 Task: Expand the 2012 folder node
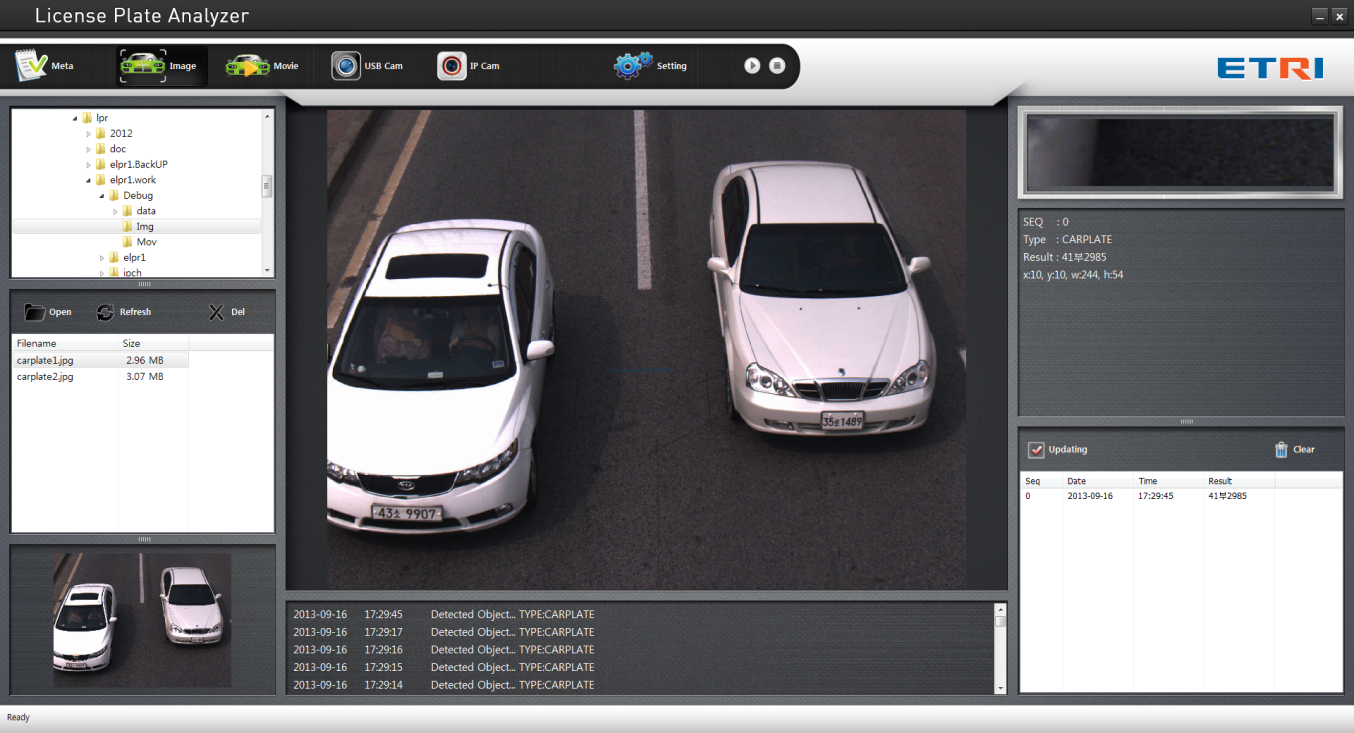coord(88,134)
